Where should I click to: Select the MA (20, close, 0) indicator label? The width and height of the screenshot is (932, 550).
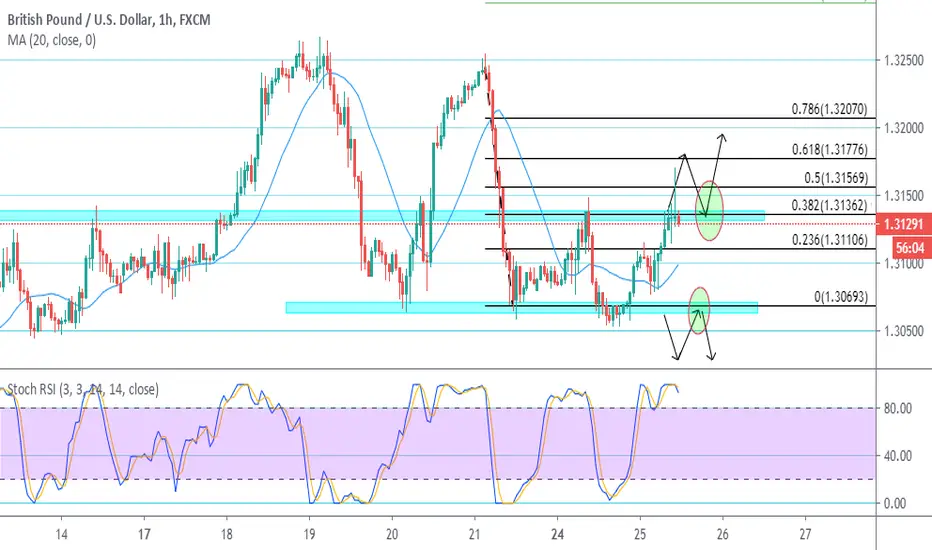click(52, 40)
